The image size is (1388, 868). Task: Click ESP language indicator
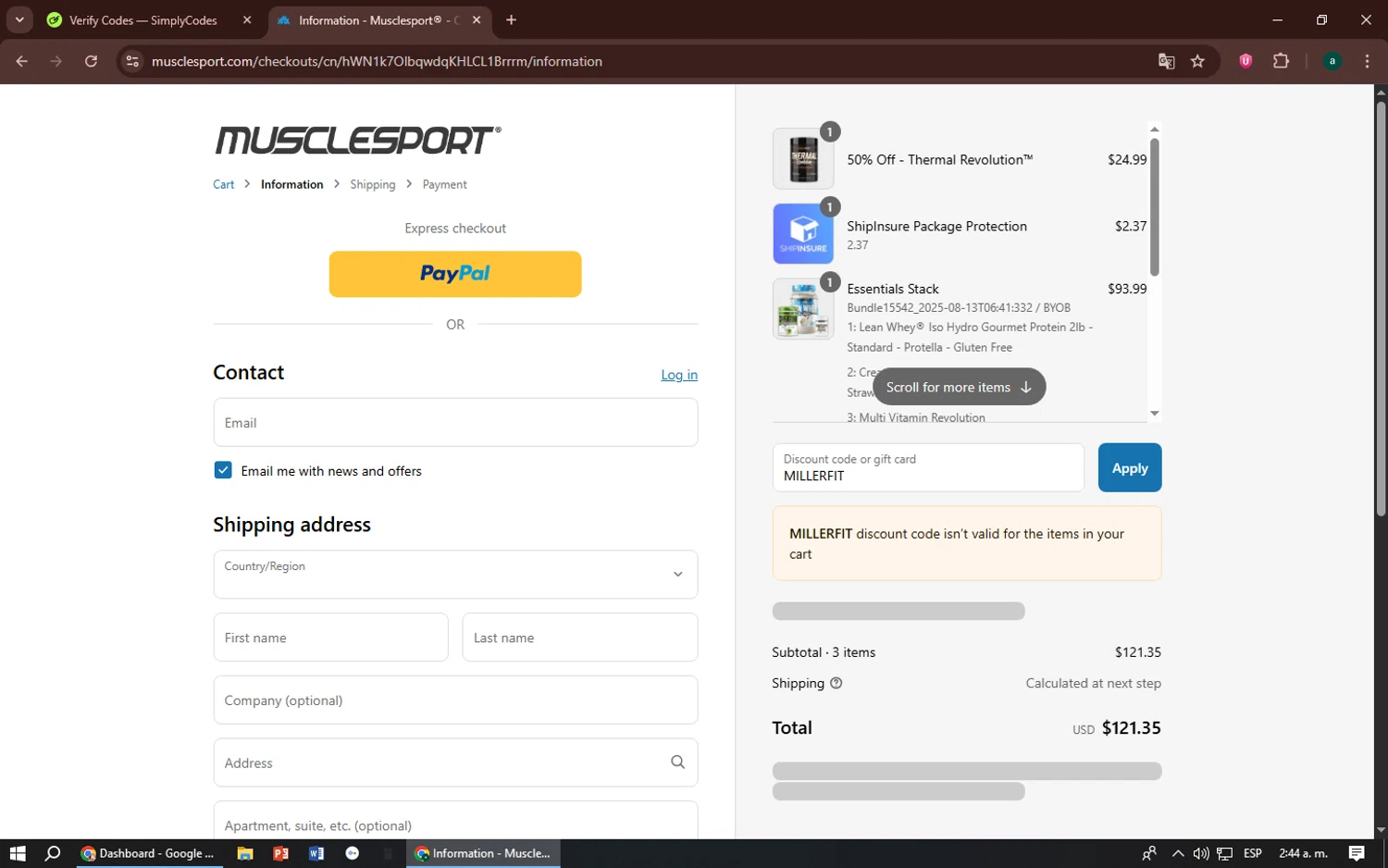coord(1253,853)
